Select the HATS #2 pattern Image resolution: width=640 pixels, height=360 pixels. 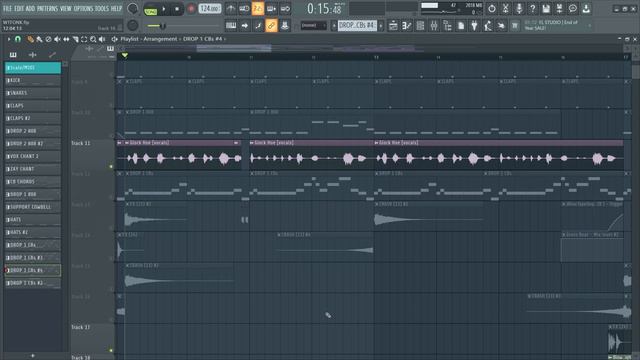pyautogui.click(x=33, y=232)
